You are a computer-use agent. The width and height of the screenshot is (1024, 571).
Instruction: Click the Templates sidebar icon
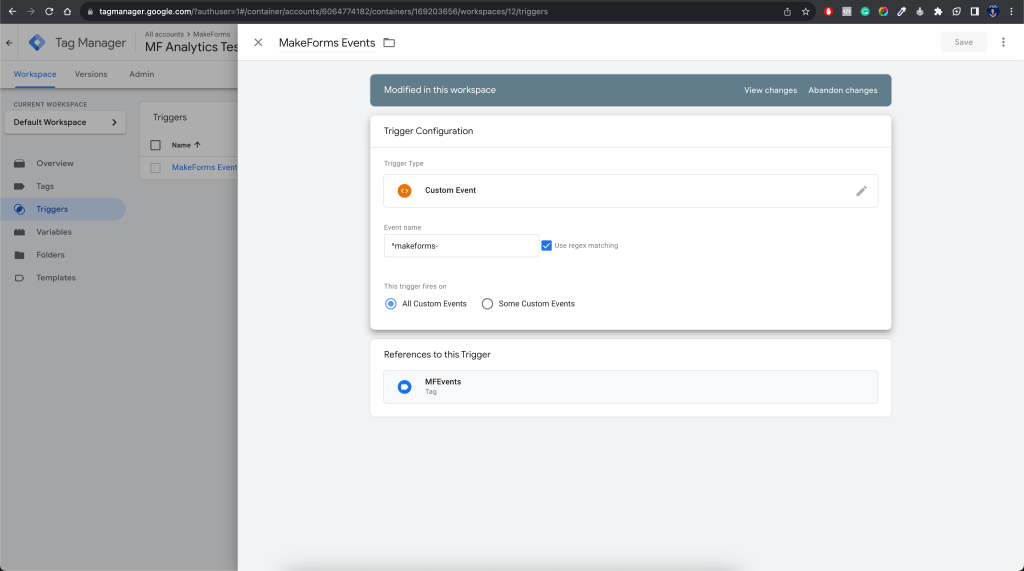pyautogui.click(x=20, y=278)
